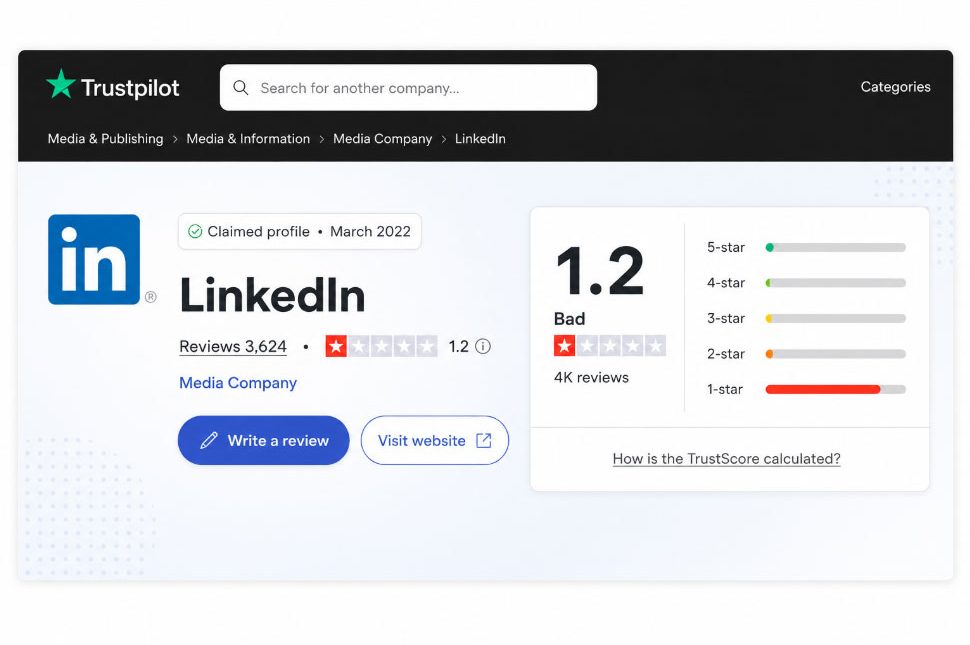
Task: Click the Trustpilot wordmark text
Action: click(x=130, y=88)
